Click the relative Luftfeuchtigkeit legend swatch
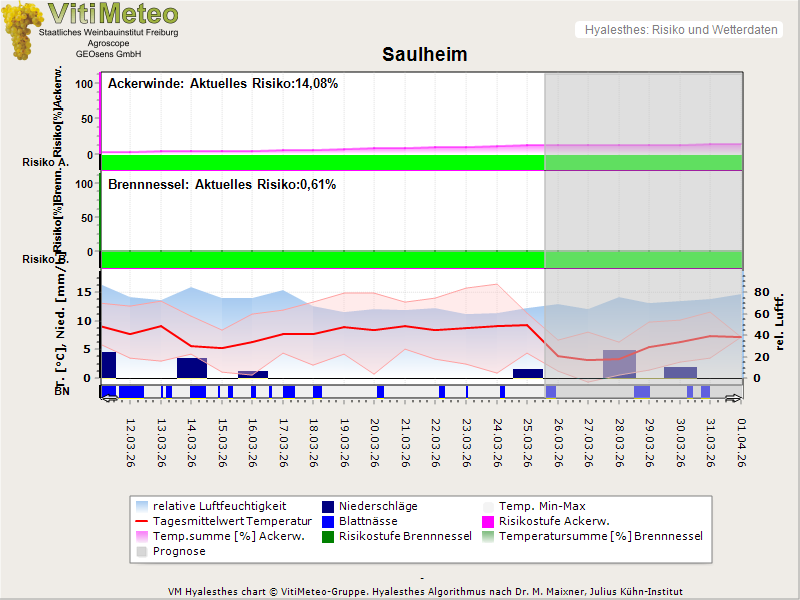 point(142,506)
